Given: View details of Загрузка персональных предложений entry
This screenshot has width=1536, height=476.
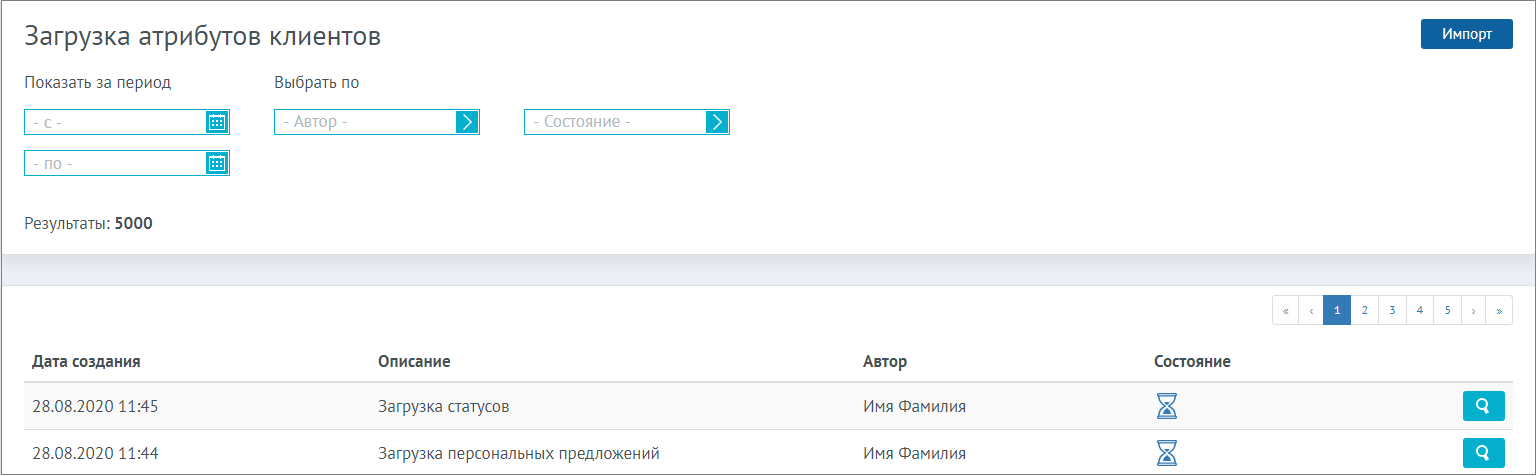Looking at the screenshot, I should coord(1483,453).
